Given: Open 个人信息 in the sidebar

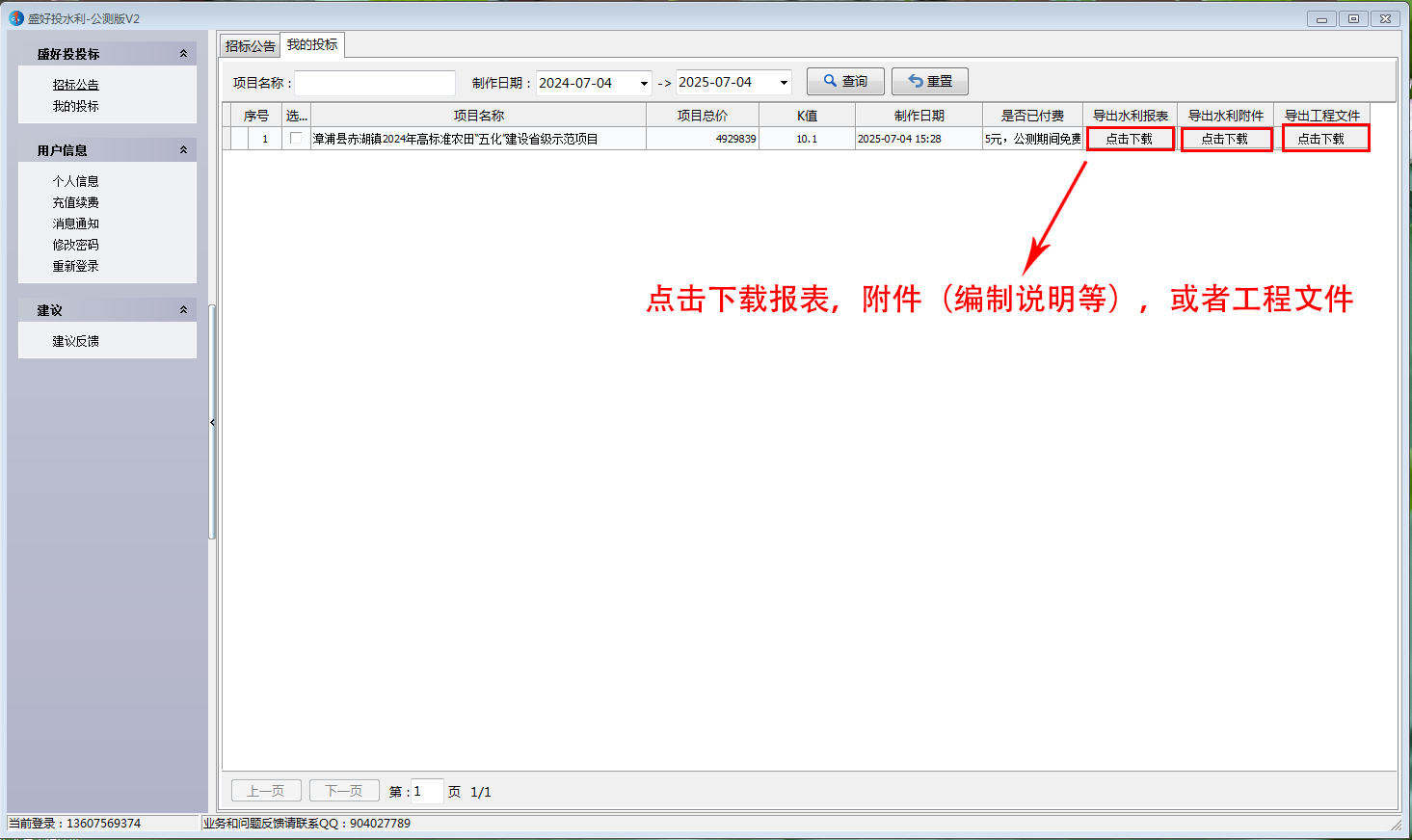Looking at the screenshot, I should (75, 181).
